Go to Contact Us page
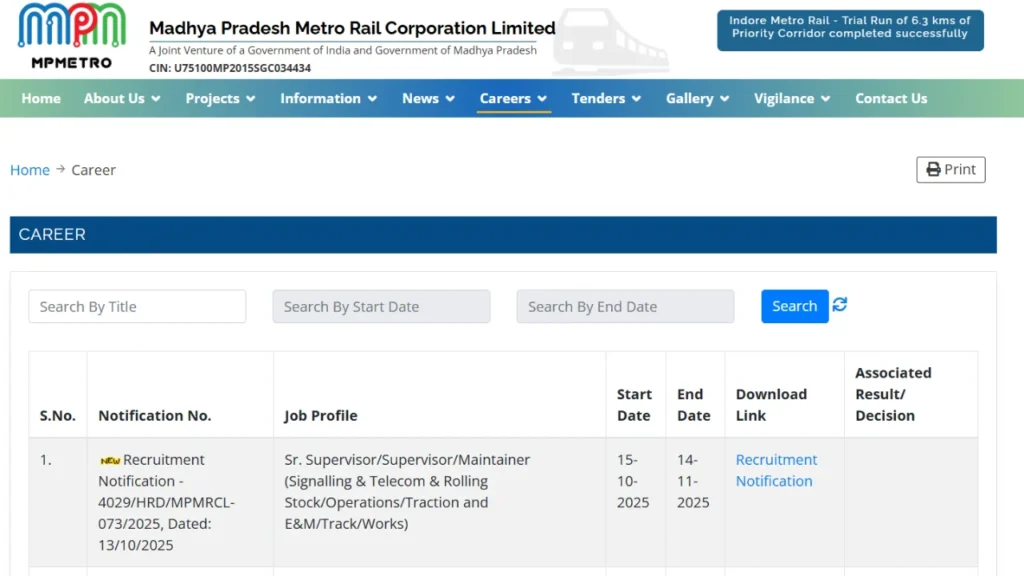1024x576 pixels. 891,98
